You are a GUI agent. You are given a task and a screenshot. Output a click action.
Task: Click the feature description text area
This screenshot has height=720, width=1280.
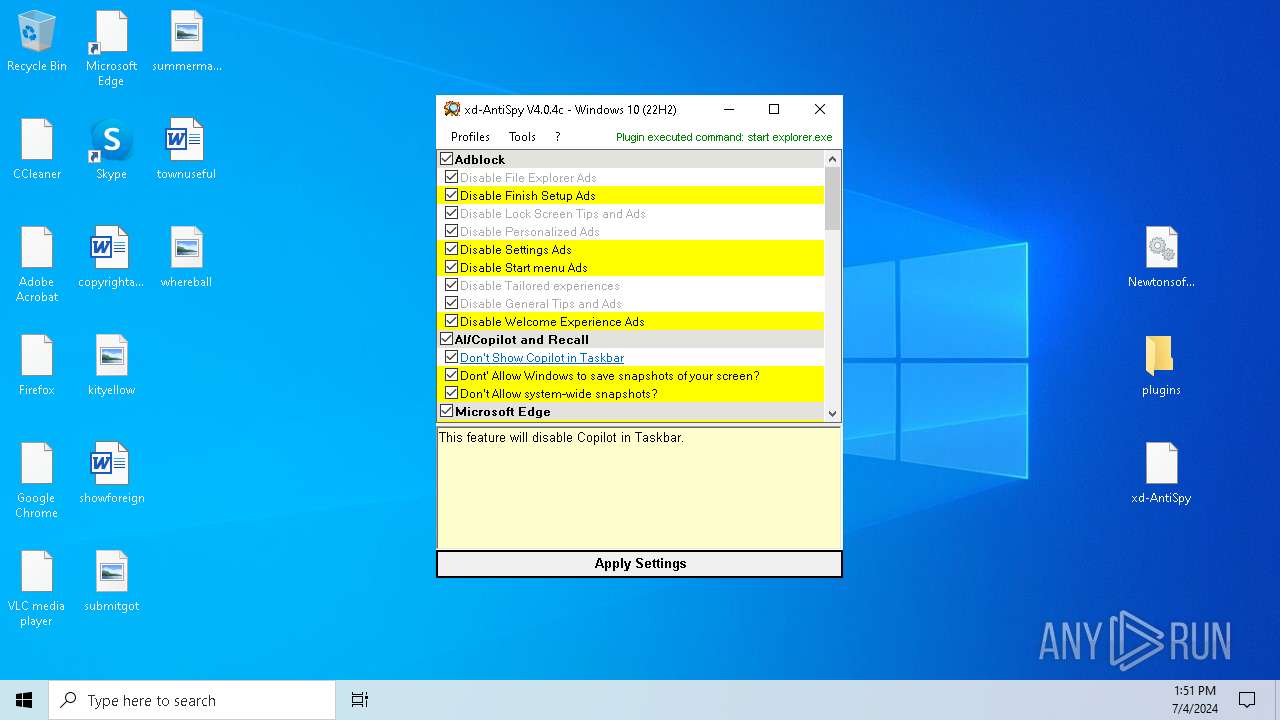[639, 488]
